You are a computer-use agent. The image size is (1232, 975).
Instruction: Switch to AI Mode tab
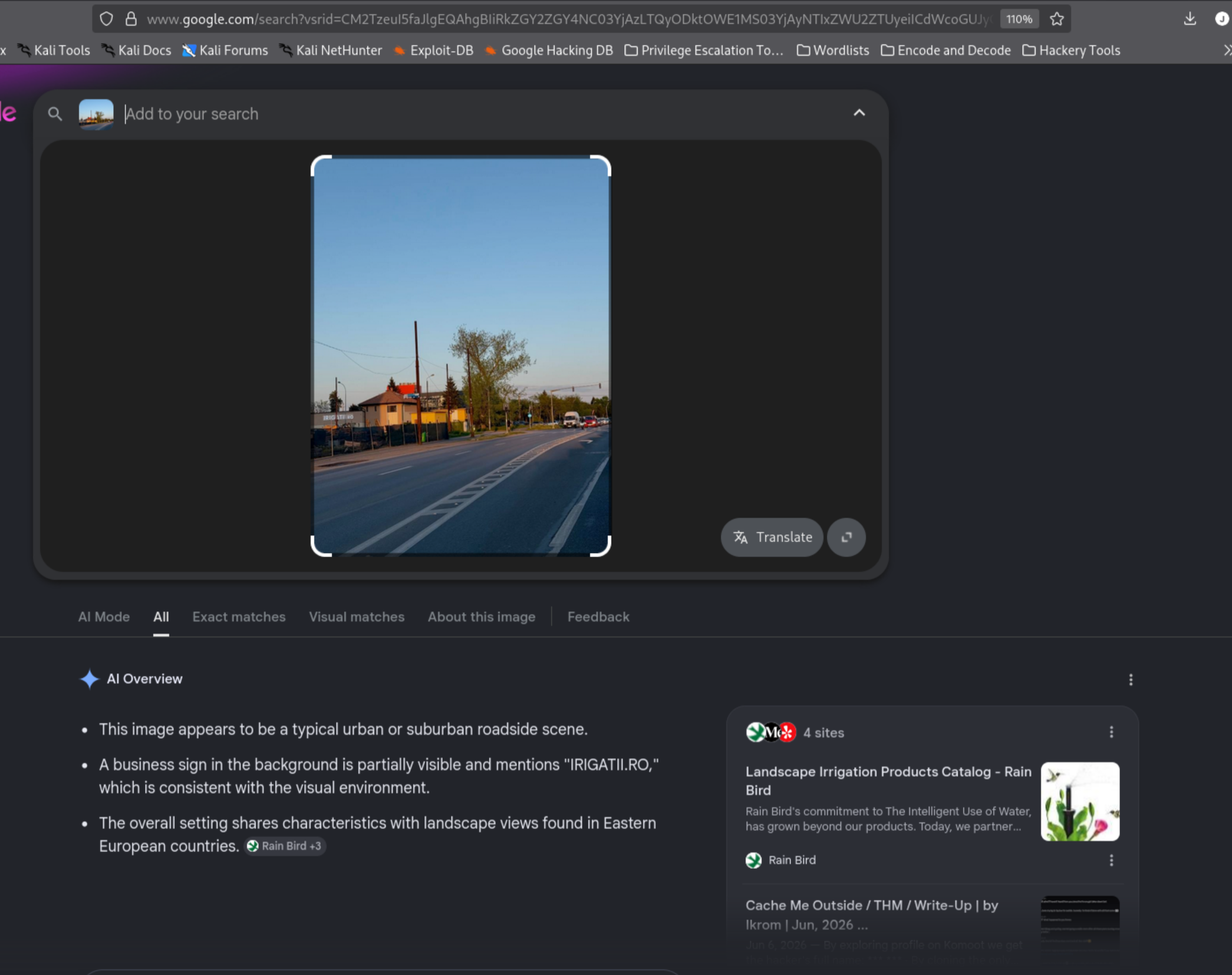pos(104,617)
